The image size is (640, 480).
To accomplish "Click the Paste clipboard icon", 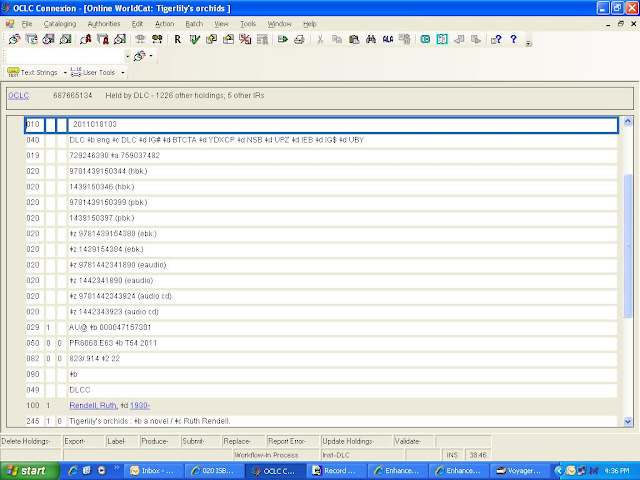I will click(354, 39).
